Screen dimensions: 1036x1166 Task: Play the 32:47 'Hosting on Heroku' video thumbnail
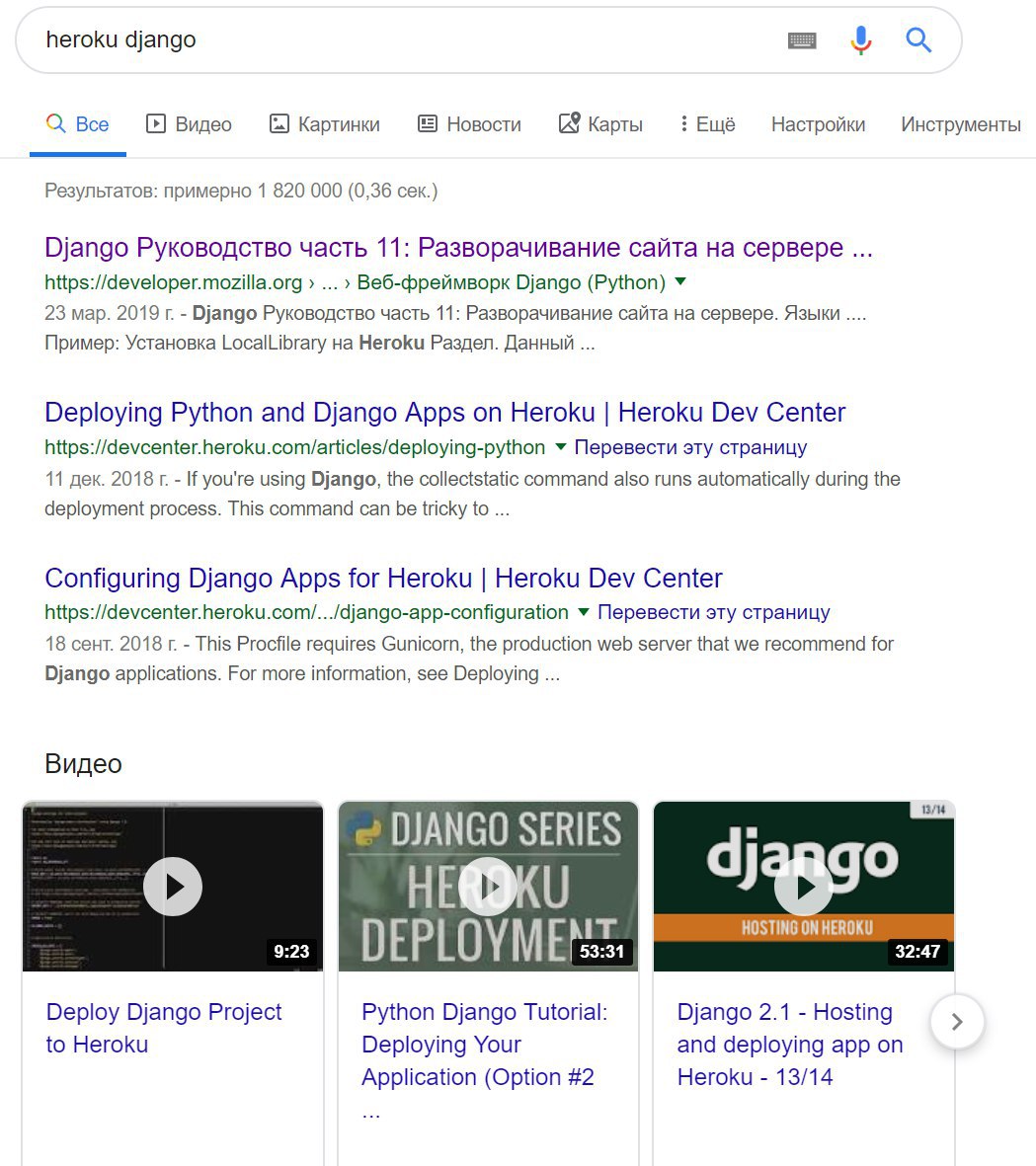803,887
